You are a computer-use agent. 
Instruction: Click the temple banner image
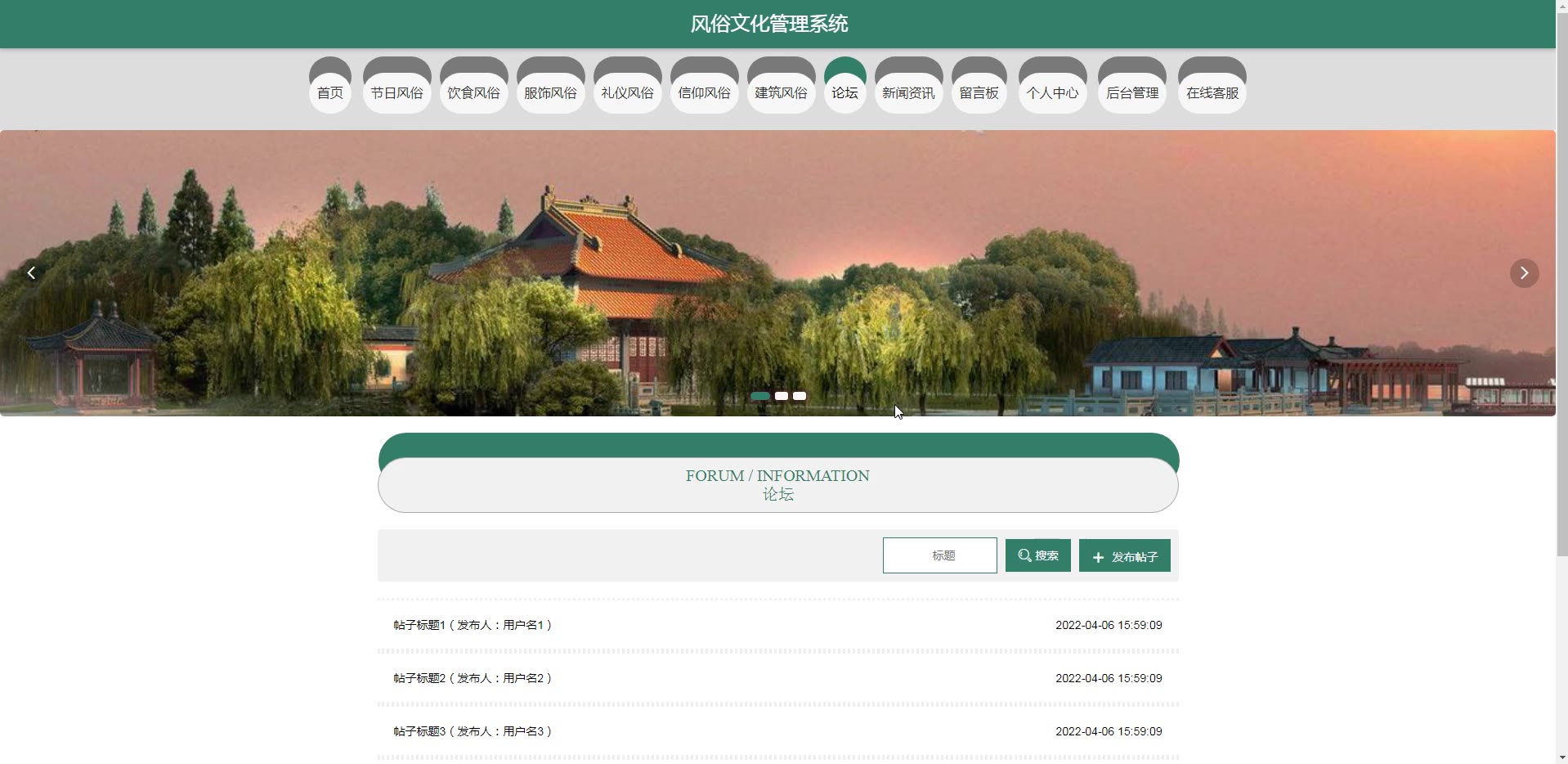777,273
